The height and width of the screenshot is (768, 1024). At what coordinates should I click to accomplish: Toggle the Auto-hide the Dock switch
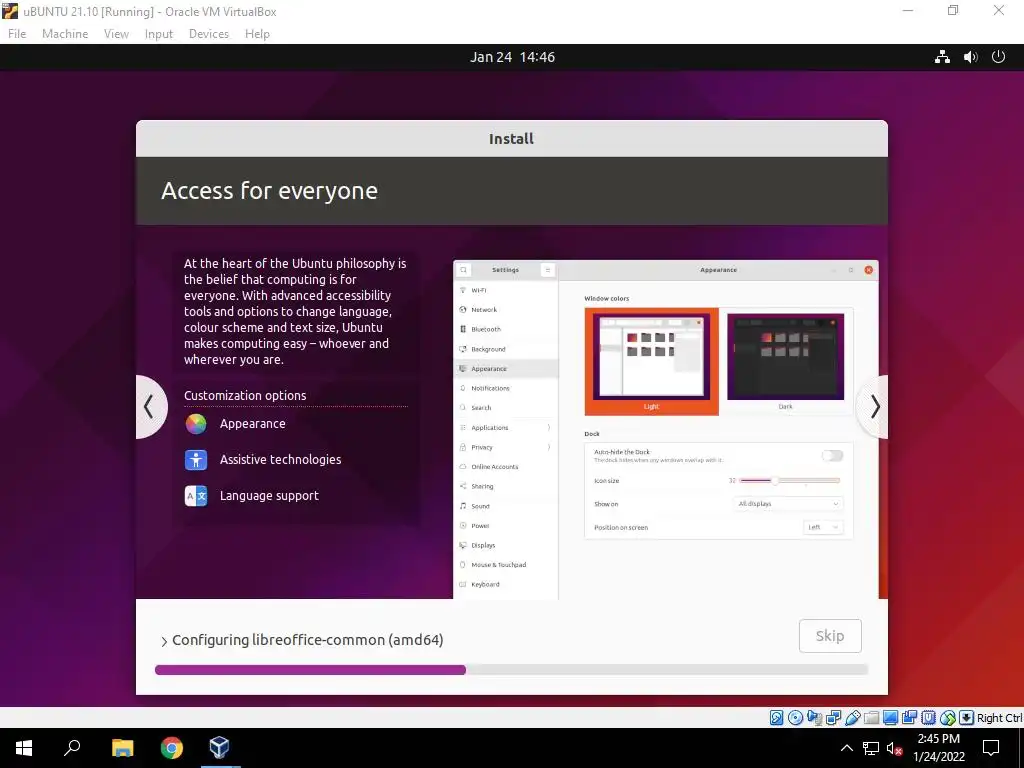coord(832,455)
